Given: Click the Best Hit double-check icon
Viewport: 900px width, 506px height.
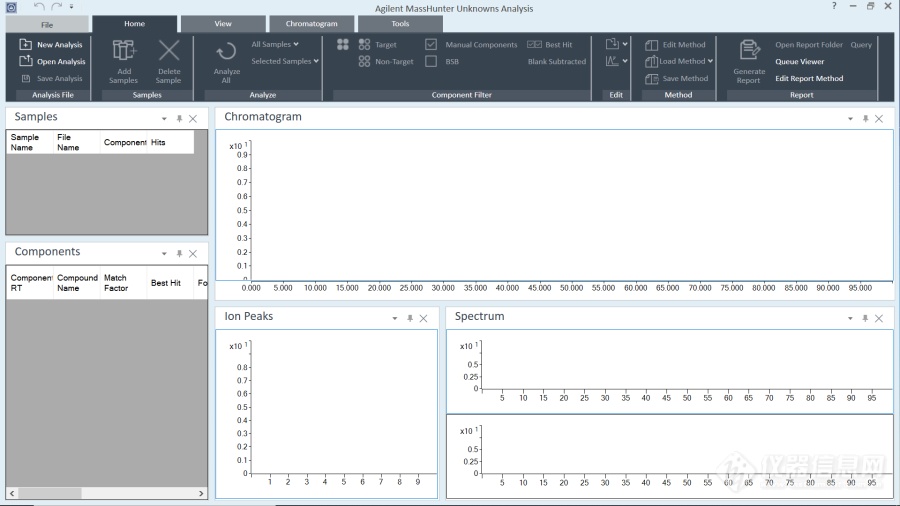Looking at the screenshot, I should click(x=534, y=44).
